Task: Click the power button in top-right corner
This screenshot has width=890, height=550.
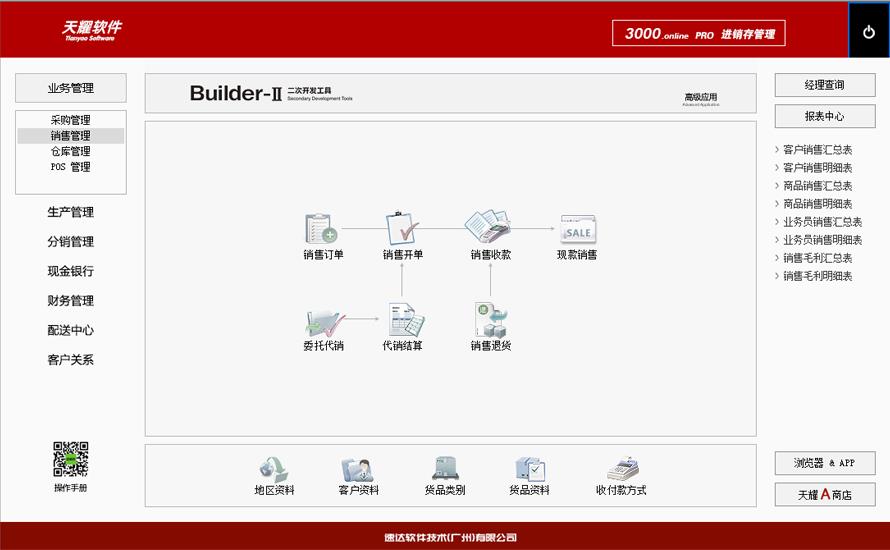Action: pos(868,31)
